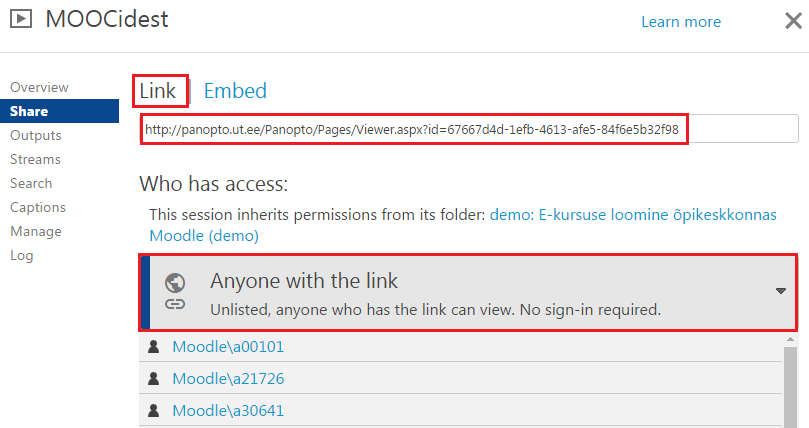Viewport: 809px width, 428px height.
Task: Click the share URL text field
Action: (468, 130)
